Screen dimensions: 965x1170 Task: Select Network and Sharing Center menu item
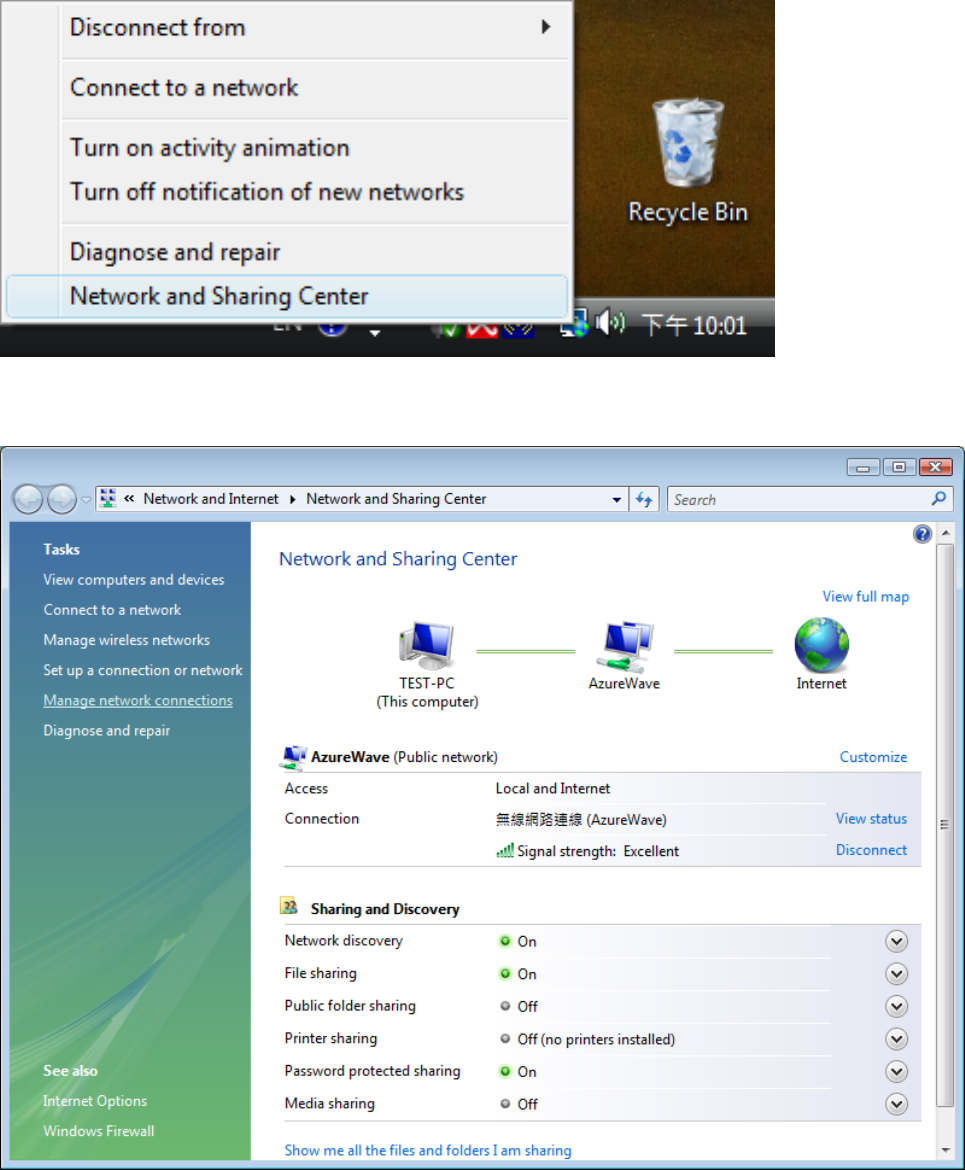(287, 296)
